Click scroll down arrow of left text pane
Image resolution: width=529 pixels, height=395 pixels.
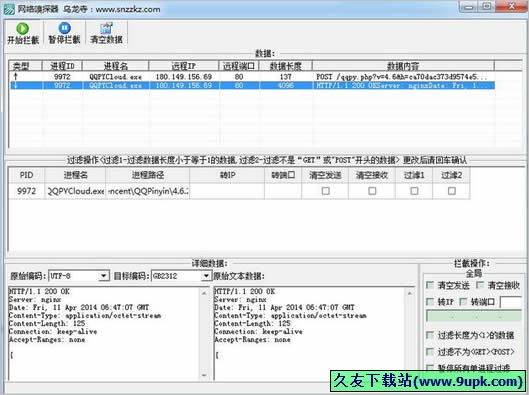point(204,375)
